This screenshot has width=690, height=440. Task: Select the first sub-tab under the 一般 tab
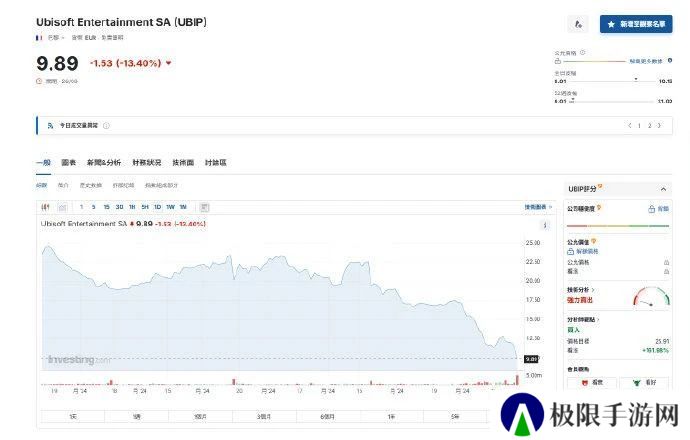[x=41, y=185]
